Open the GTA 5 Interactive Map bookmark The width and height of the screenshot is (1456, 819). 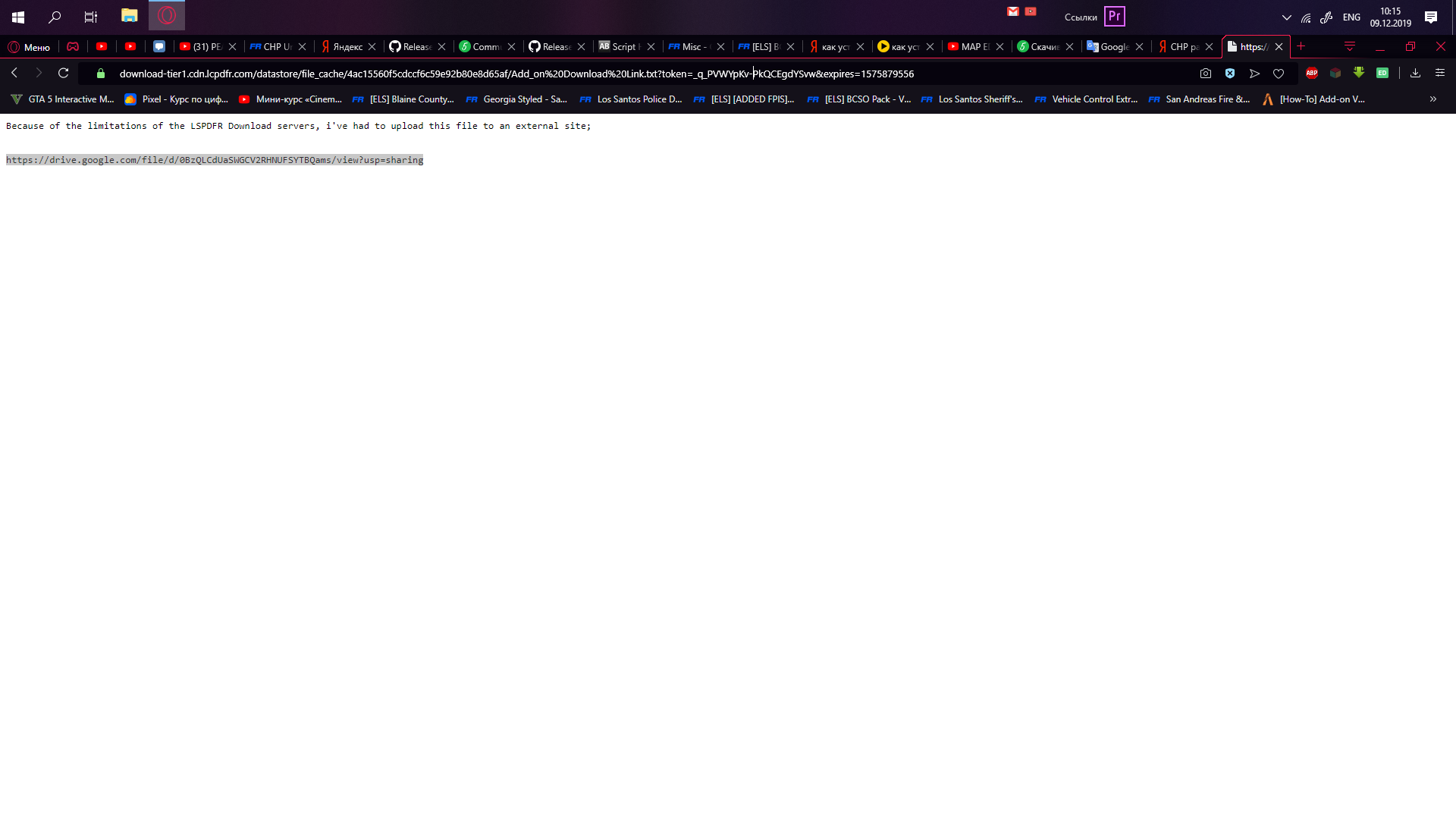click(x=63, y=99)
